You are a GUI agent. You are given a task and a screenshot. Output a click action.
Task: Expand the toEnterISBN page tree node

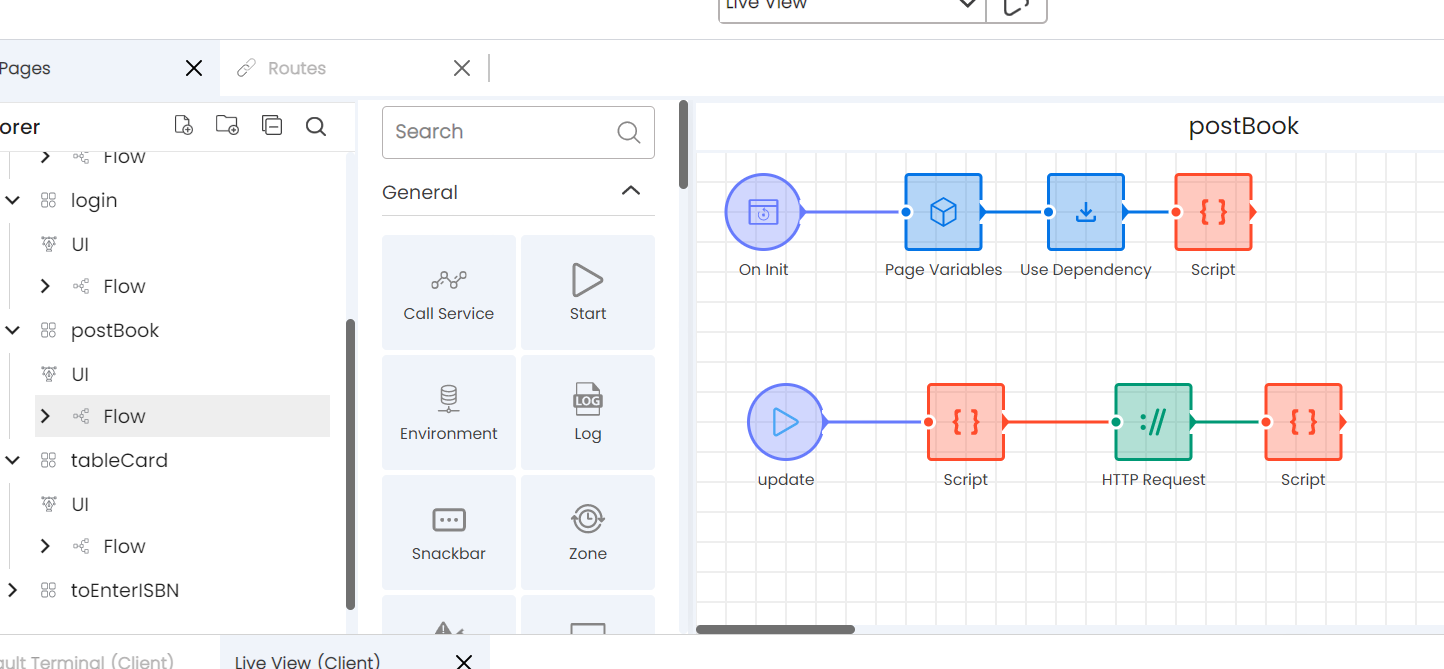(x=12, y=590)
